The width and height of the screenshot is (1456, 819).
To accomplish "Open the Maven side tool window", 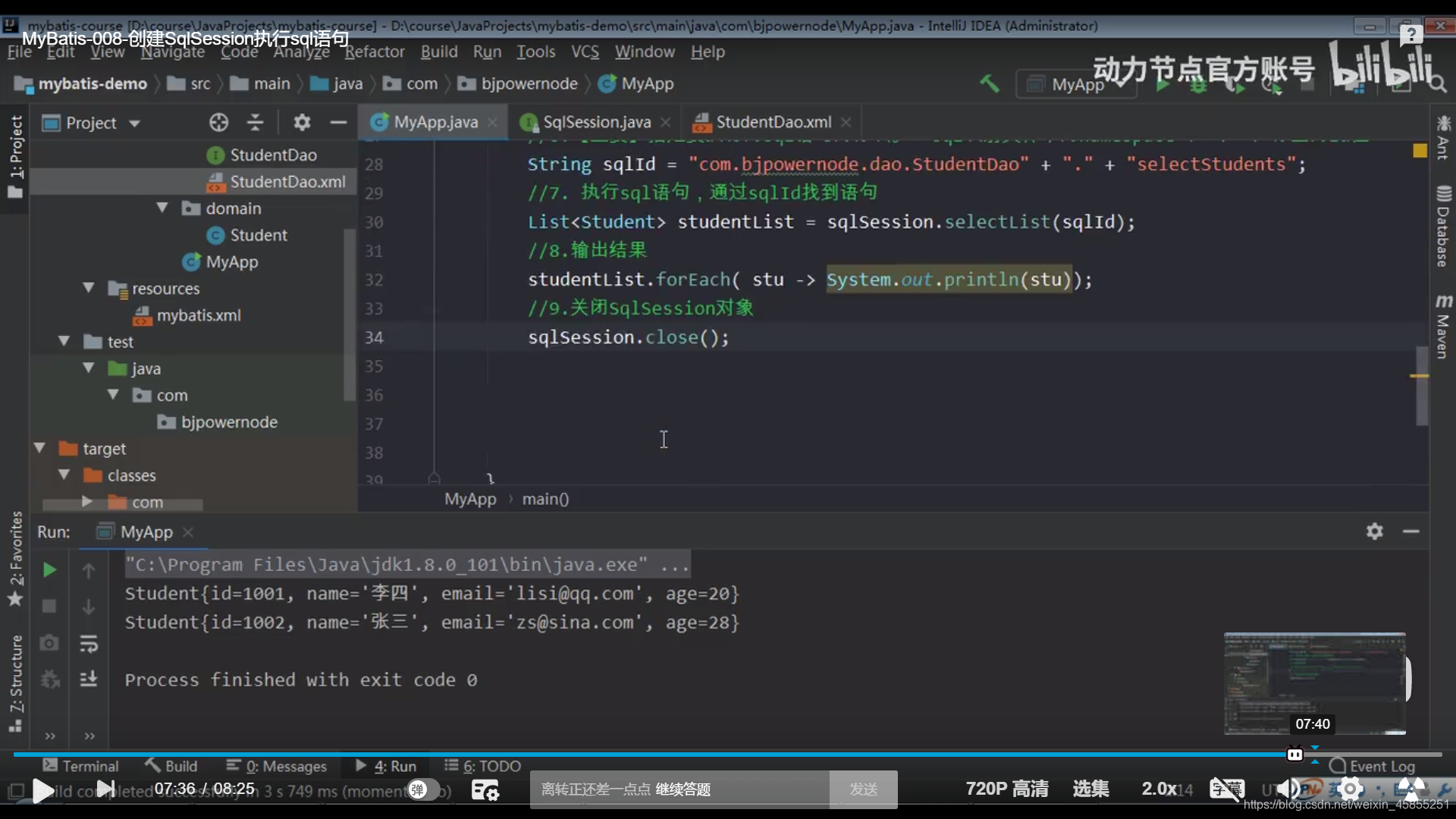I will pos(1443,326).
